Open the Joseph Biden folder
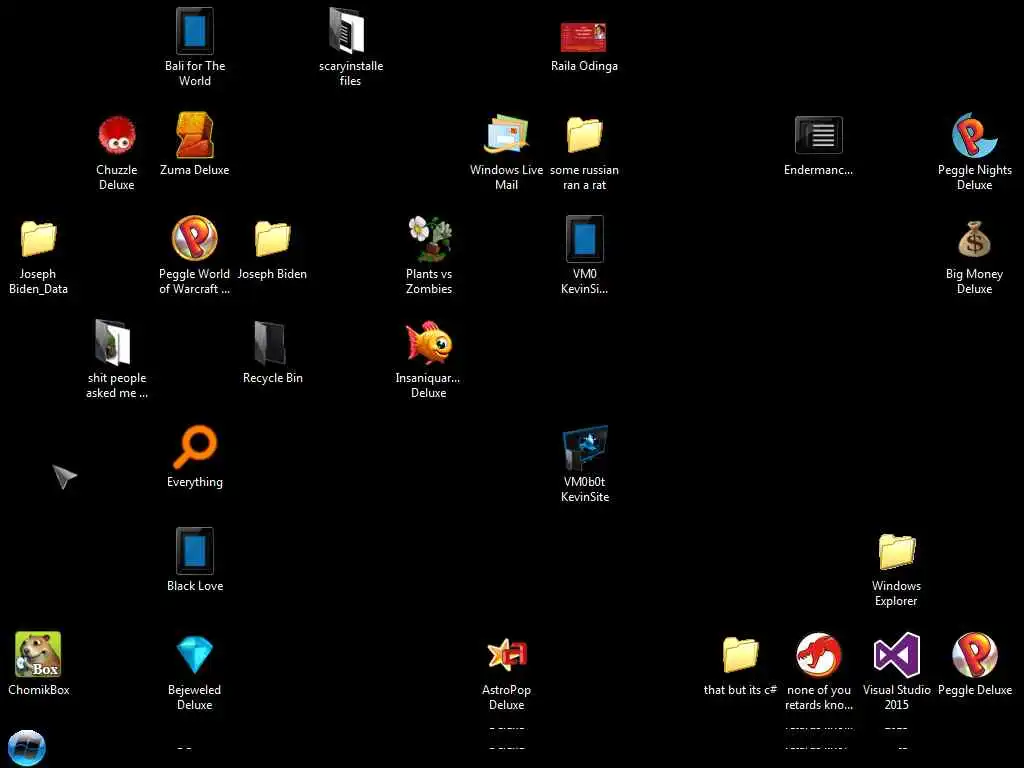Viewport: 1024px width, 768px height. pos(272,238)
